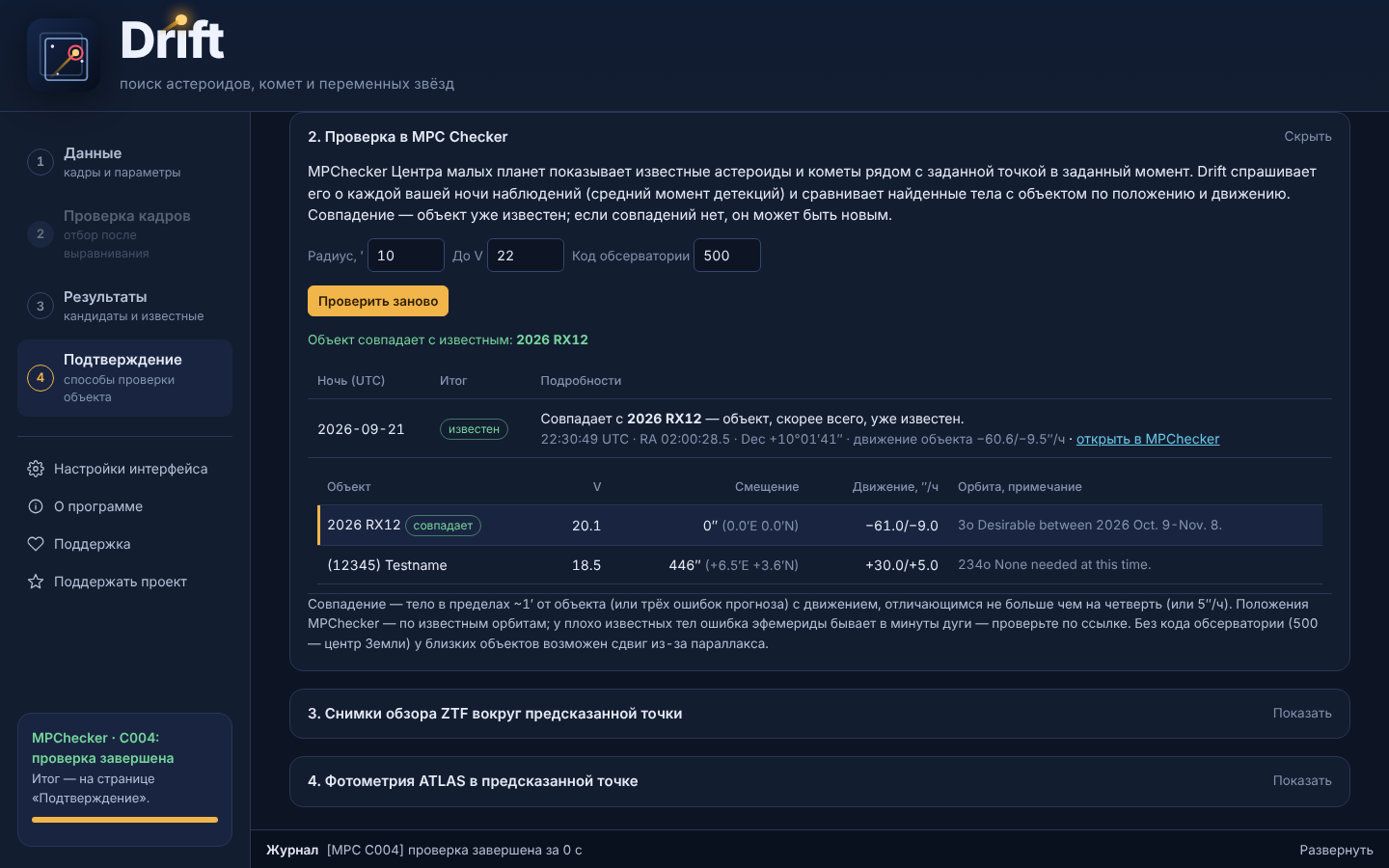Click step number 2 circle for Проверка кадров
This screenshot has height=868, width=1389.
point(41,233)
